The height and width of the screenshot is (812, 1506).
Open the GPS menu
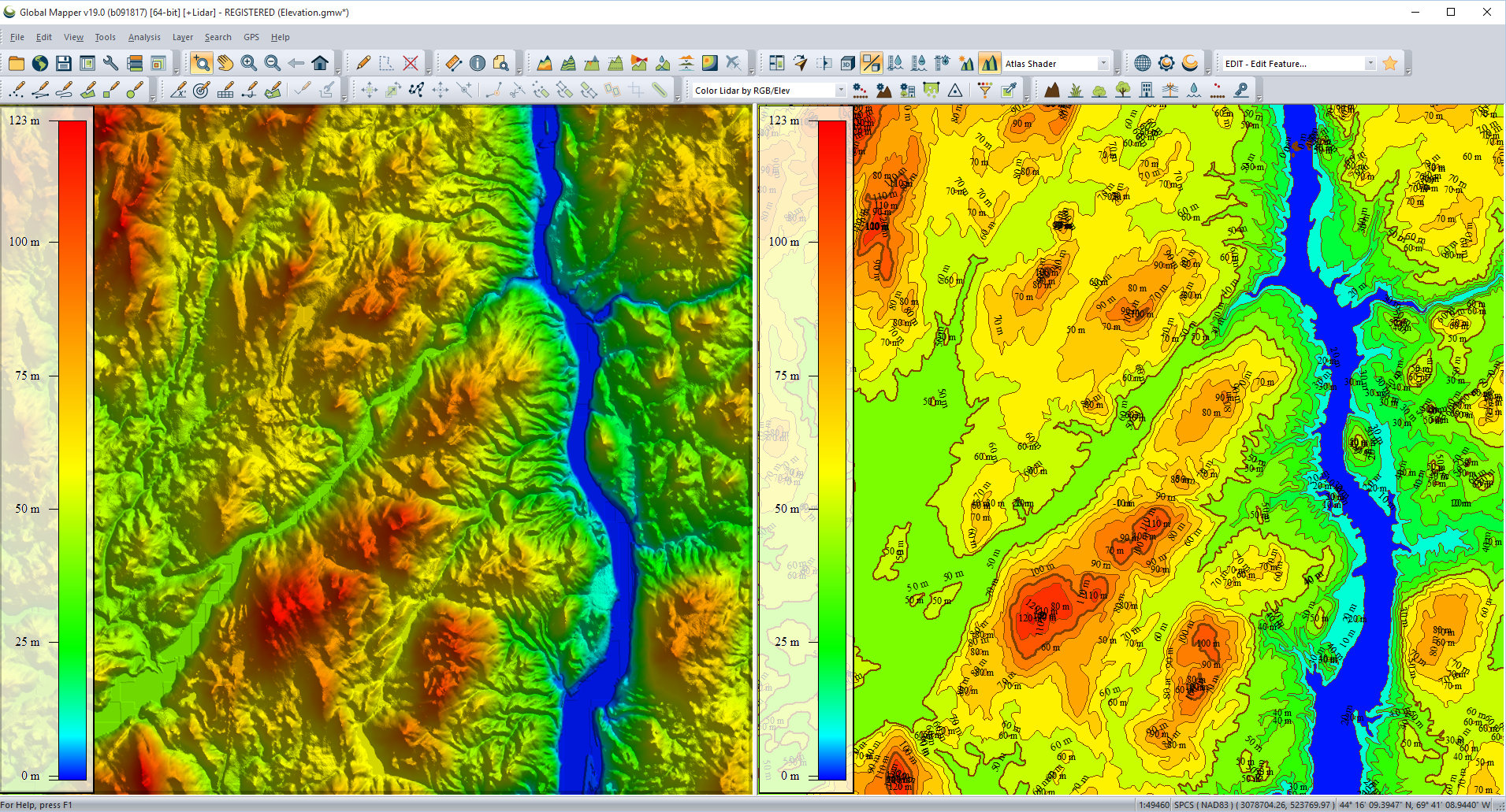[251, 37]
